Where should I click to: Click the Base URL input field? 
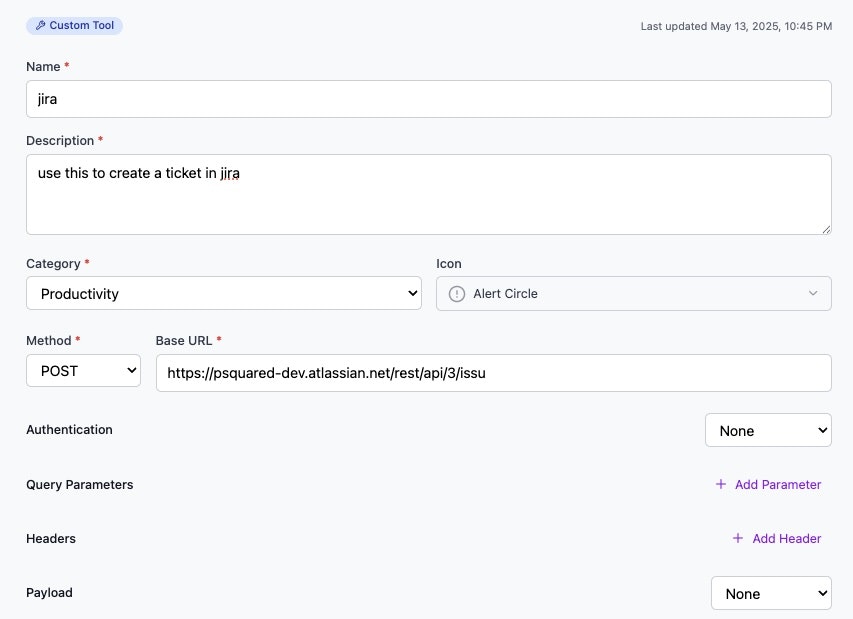click(493, 373)
